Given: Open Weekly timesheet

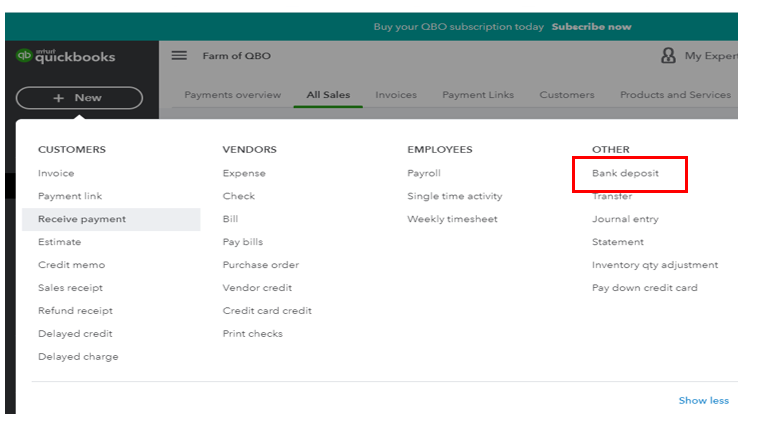Looking at the screenshot, I should coord(452,219).
